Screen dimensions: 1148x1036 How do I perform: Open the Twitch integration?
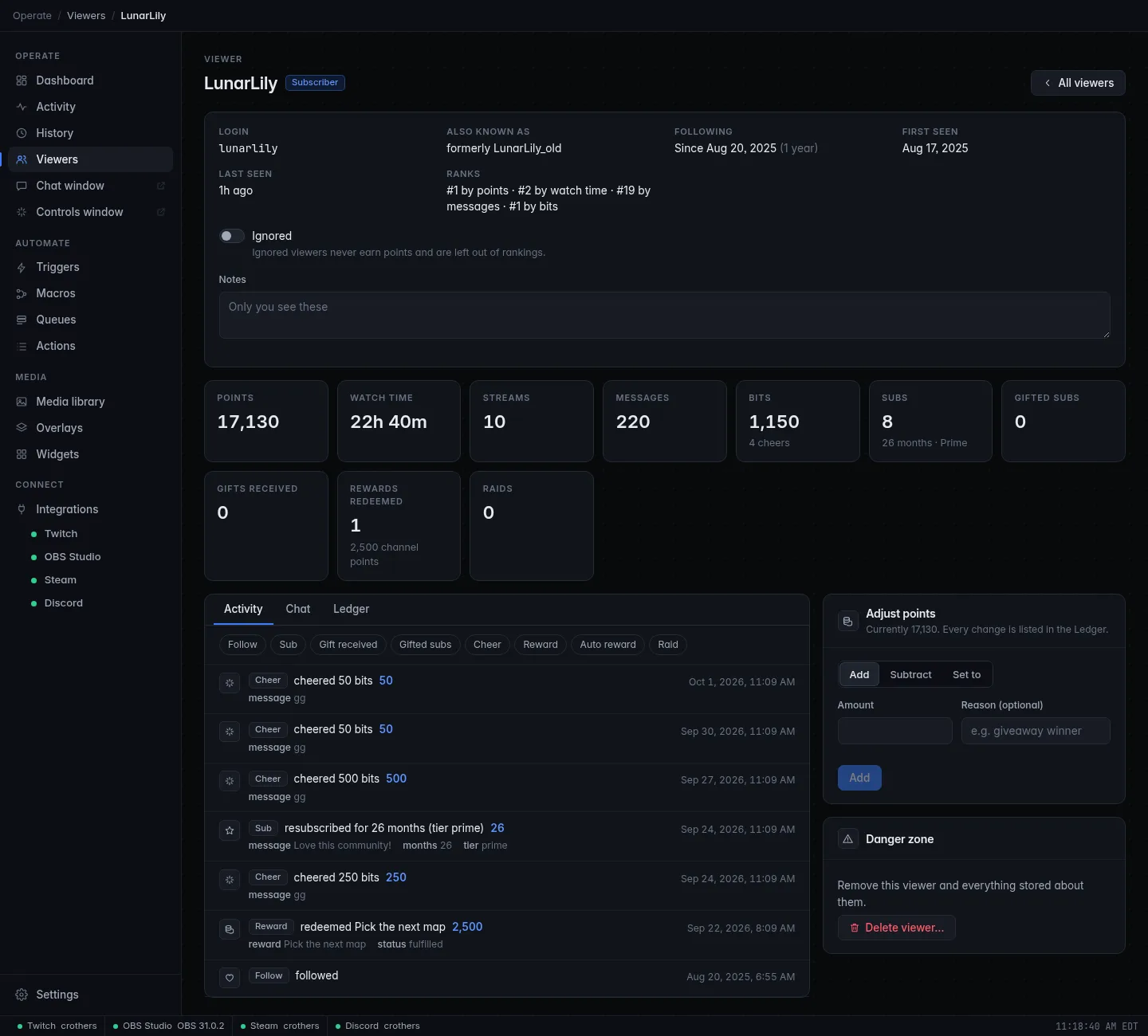[x=61, y=534]
